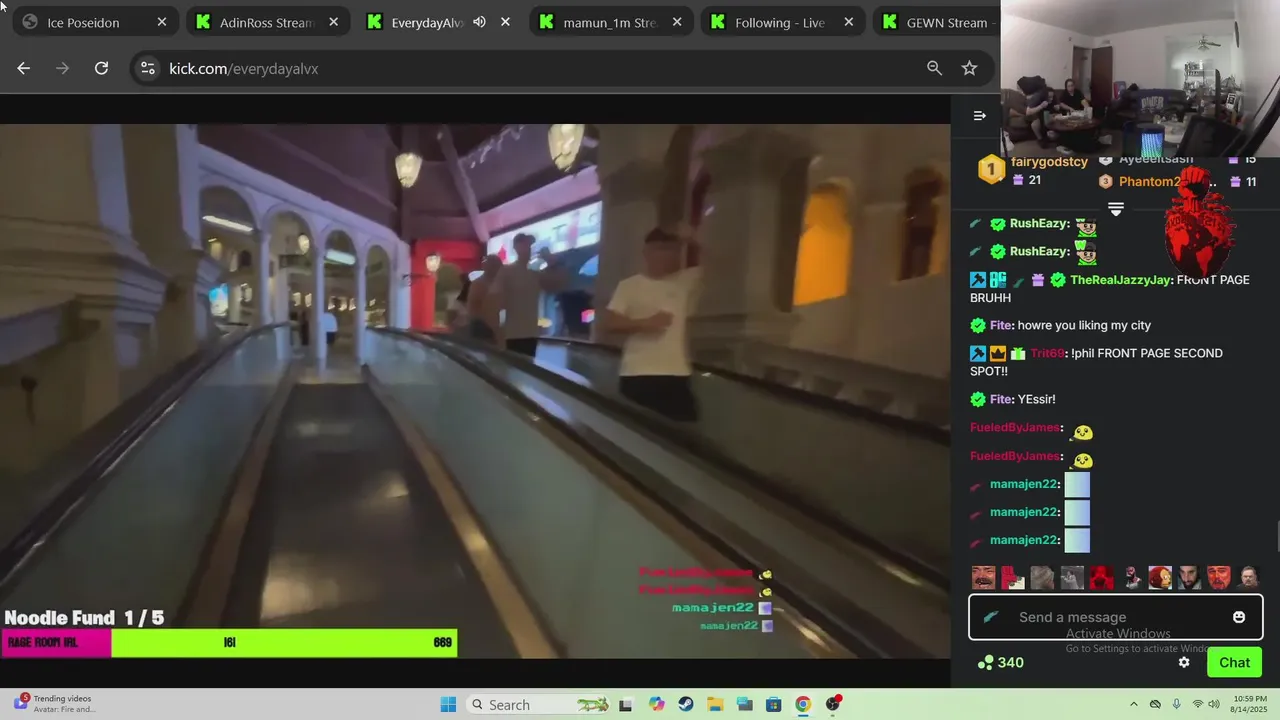Screen dimensions: 1280x720
Task: Open the emoji picker in chat
Action: pos(1239,617)
